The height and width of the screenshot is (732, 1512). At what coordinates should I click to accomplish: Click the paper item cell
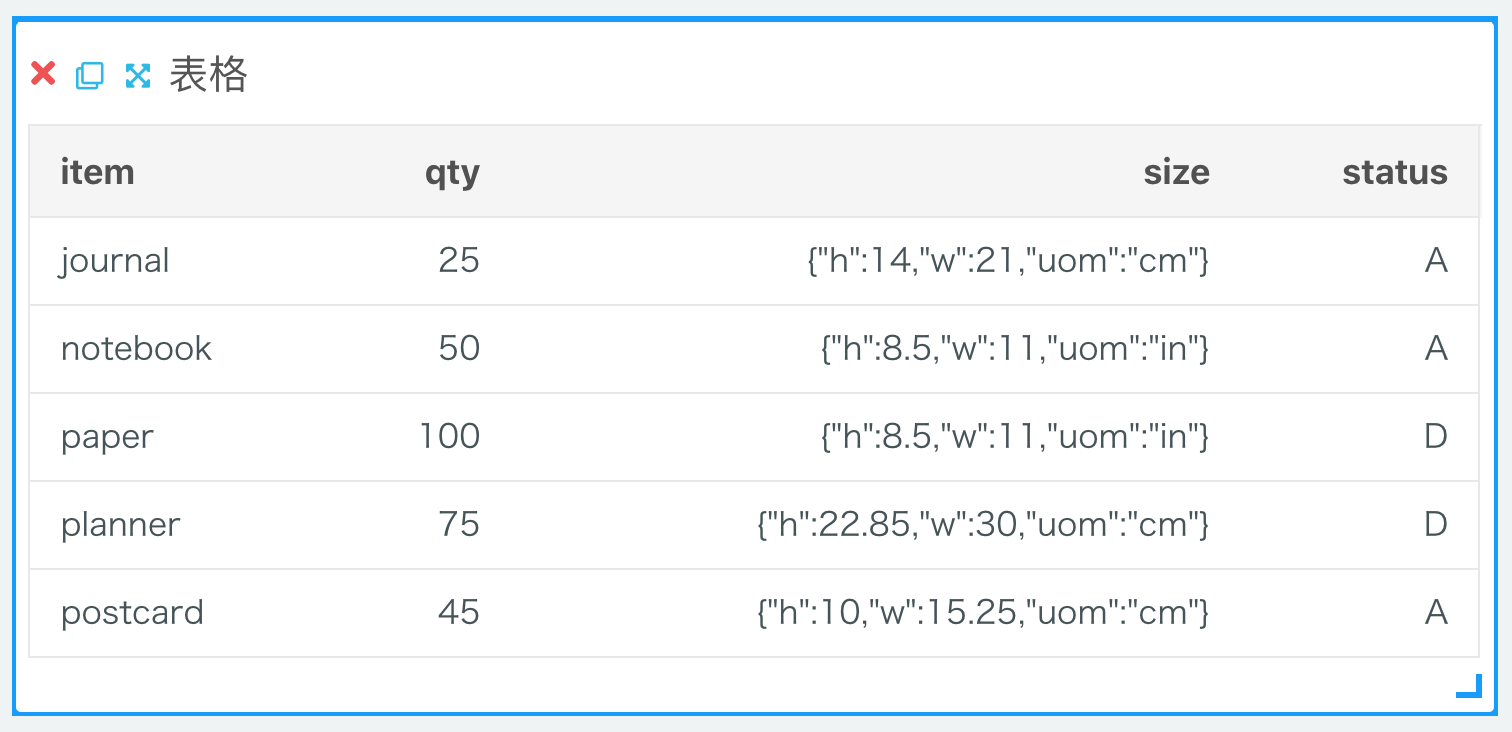107,437
